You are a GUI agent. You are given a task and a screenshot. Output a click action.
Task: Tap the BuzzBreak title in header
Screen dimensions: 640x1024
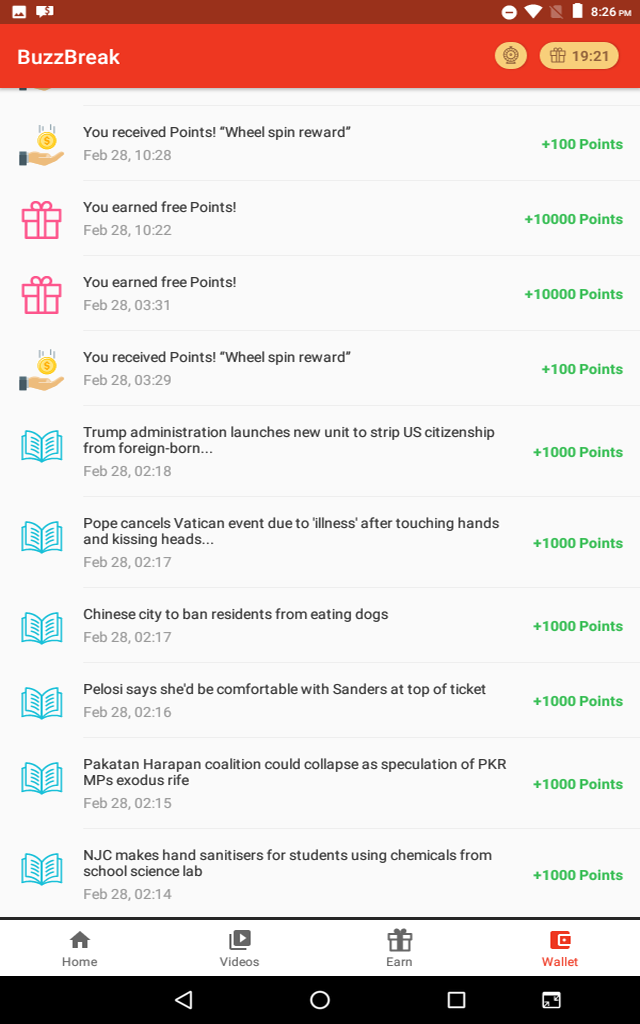tap(69, 57)
